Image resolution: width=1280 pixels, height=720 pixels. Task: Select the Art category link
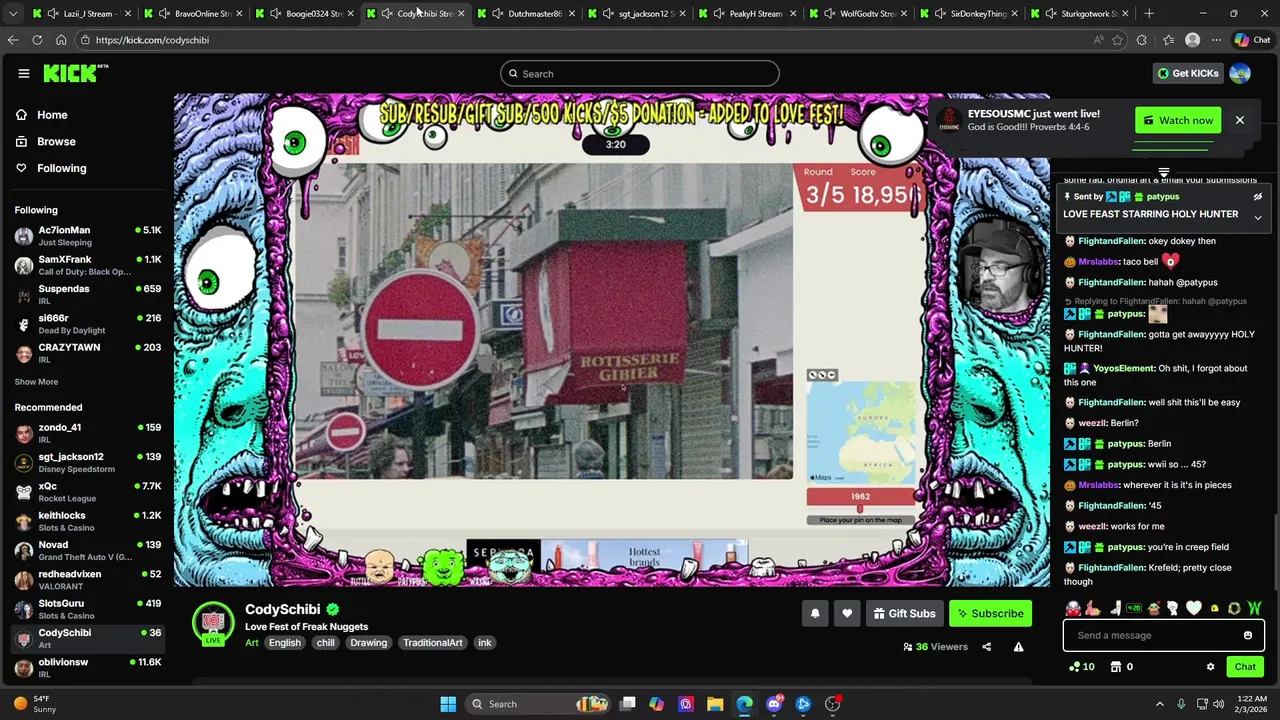[252, 643]
